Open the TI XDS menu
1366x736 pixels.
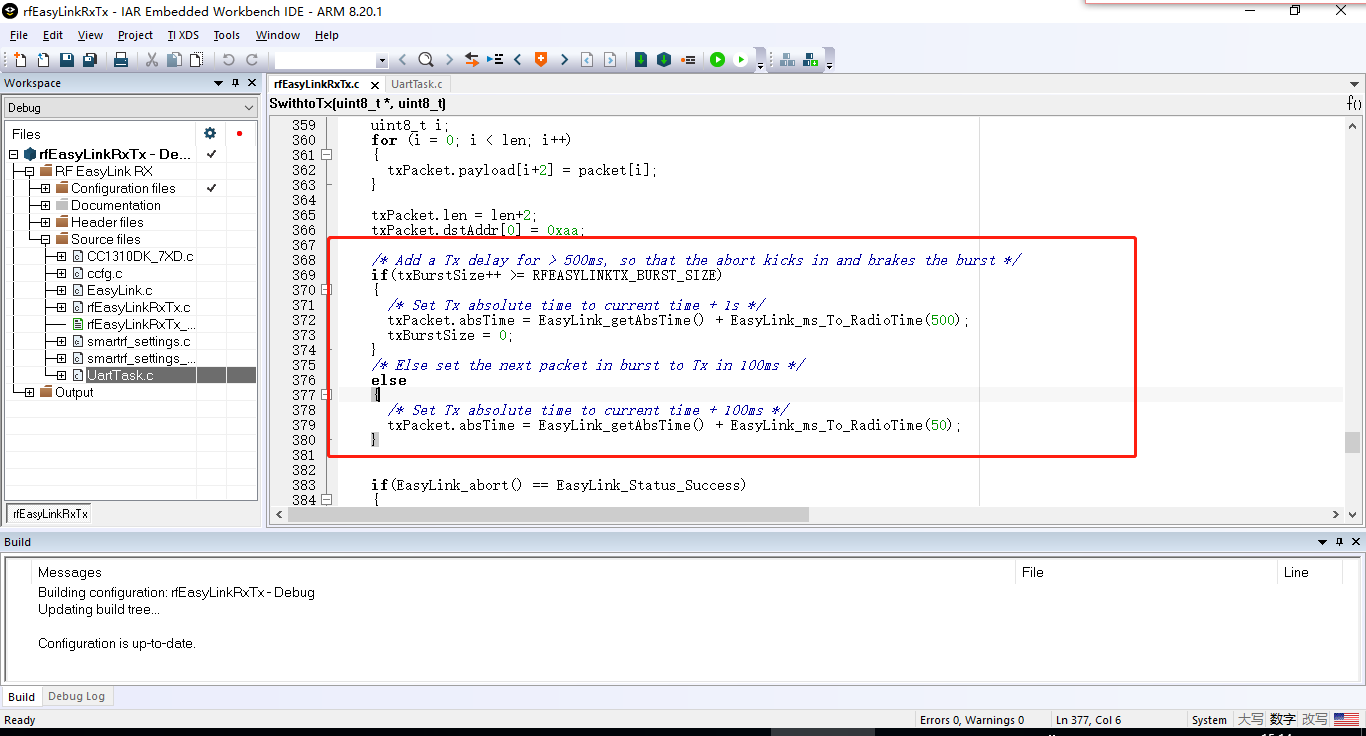click(x=183, y=35)
